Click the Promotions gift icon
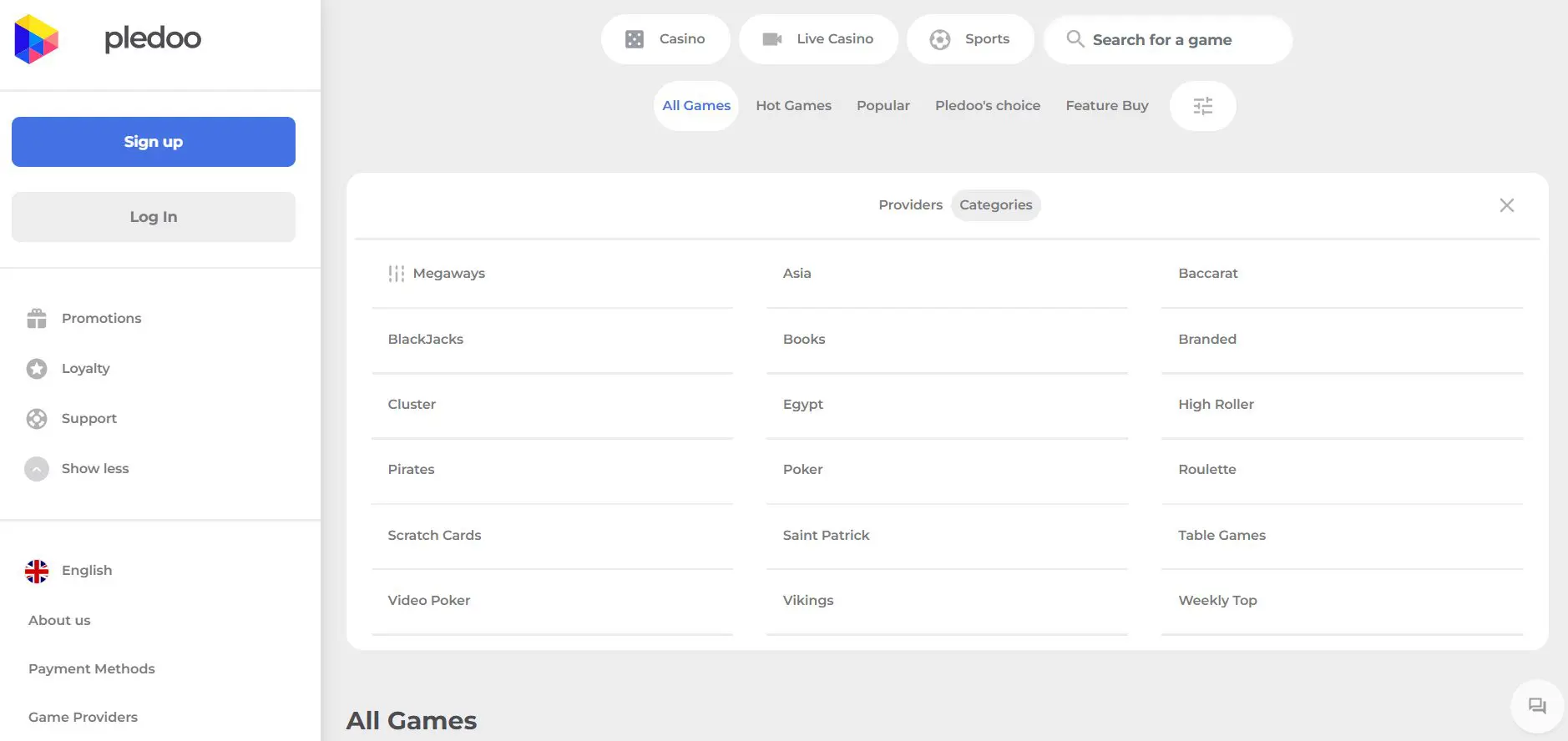 click(x=37, y=319)
